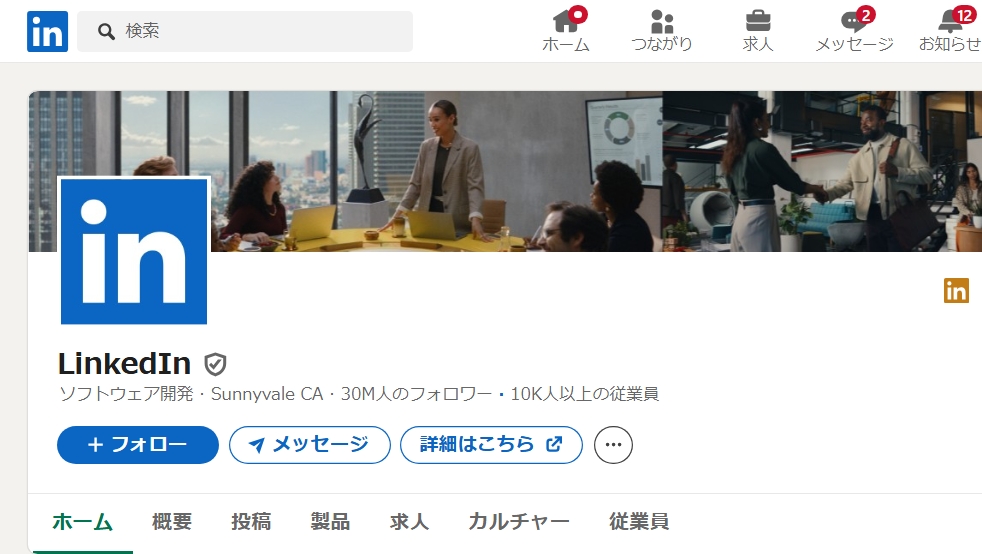Viewport: 982px width, 554px height.
Task: Follow LinkedIn with the フォロー button
Action: (138, 445)
